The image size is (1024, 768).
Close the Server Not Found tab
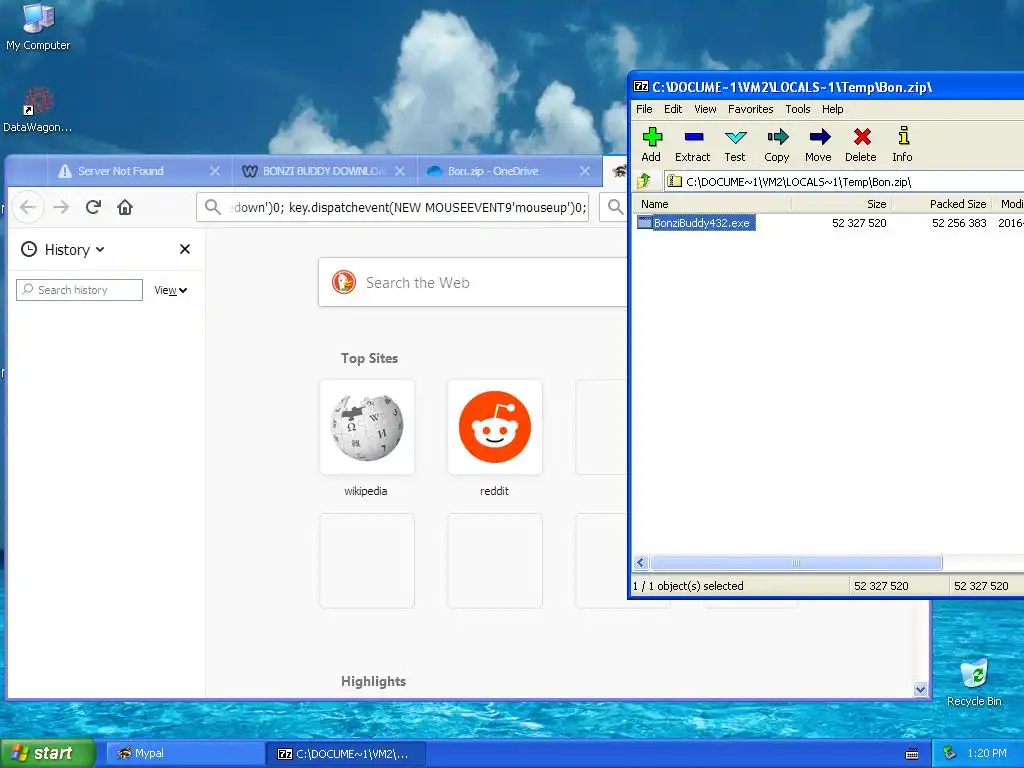point(215,171)
